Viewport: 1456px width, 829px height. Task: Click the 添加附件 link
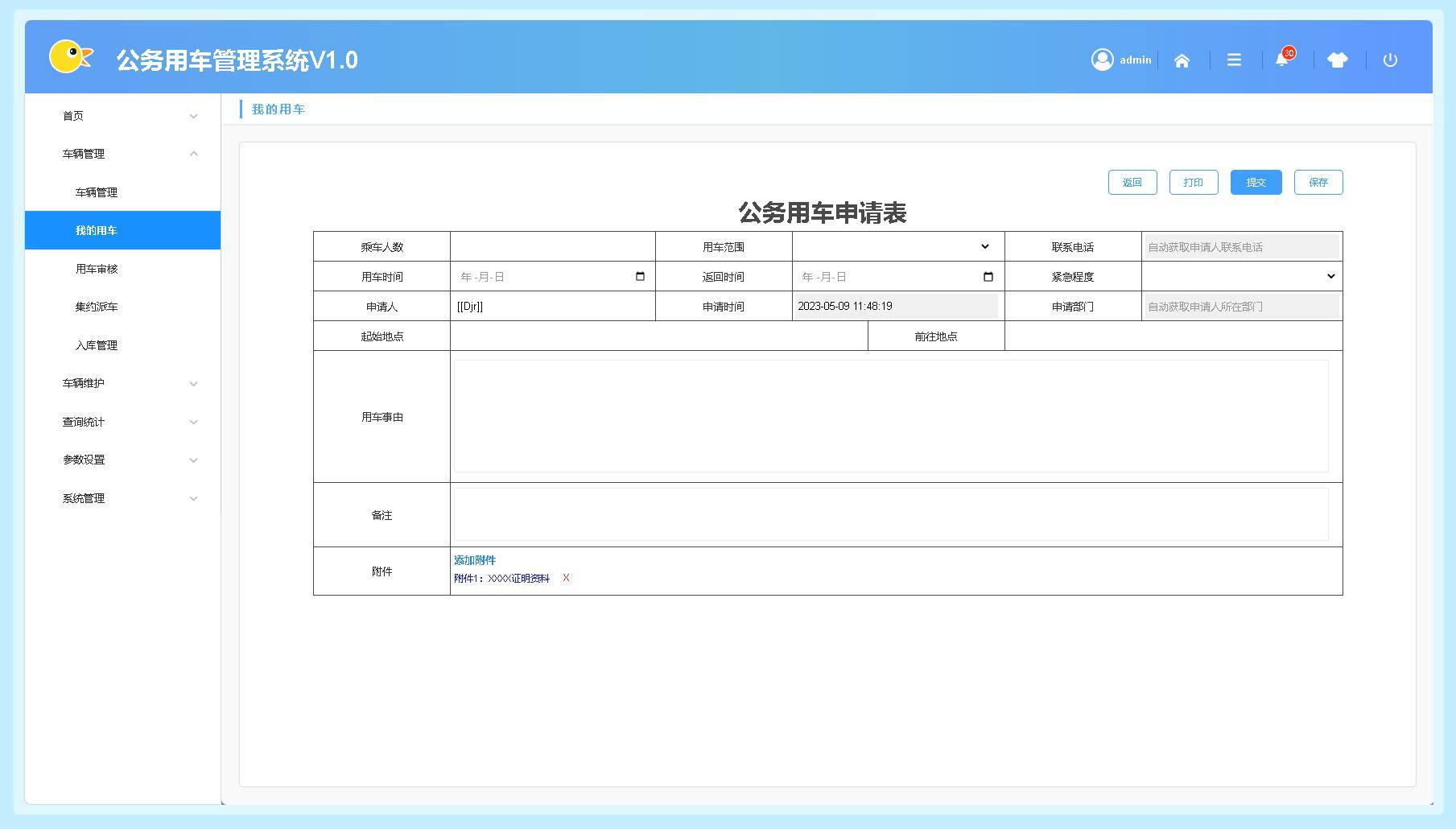coord(475,560)
